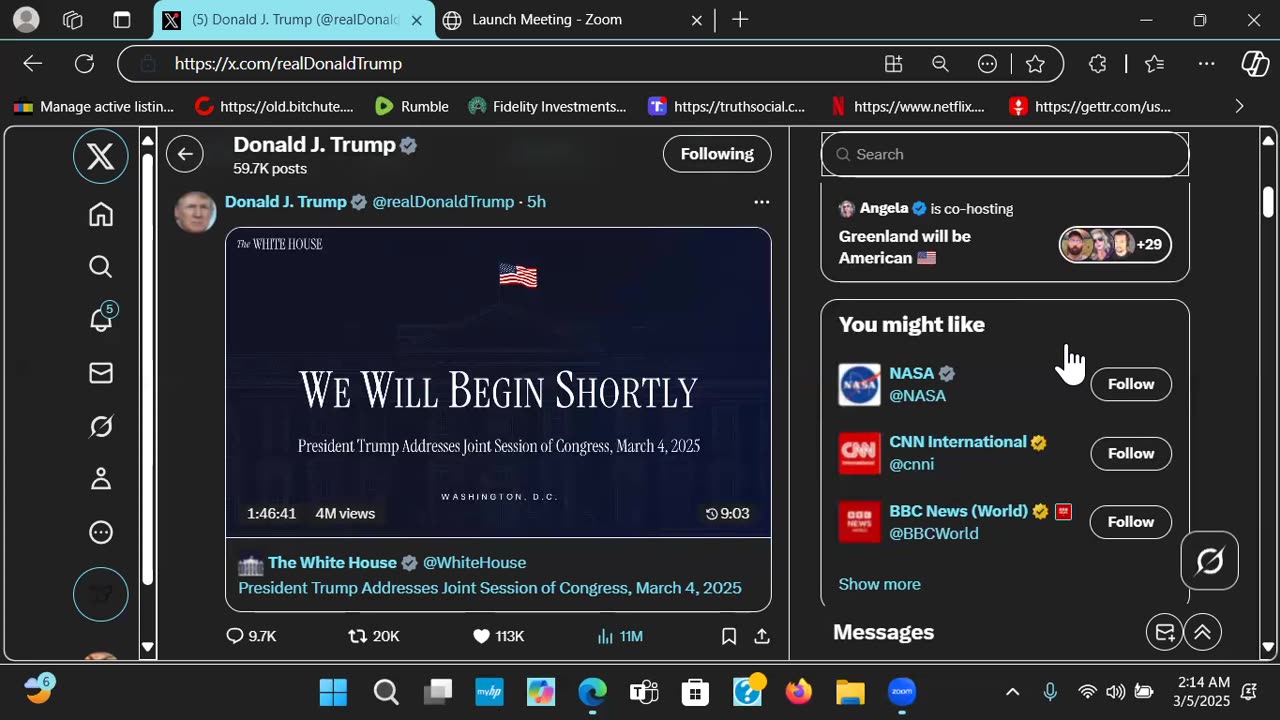The width and height of the screenshot is (1280, 720).
Task: Open the post's three-dot more menu
Action: (x=762, y=202)
